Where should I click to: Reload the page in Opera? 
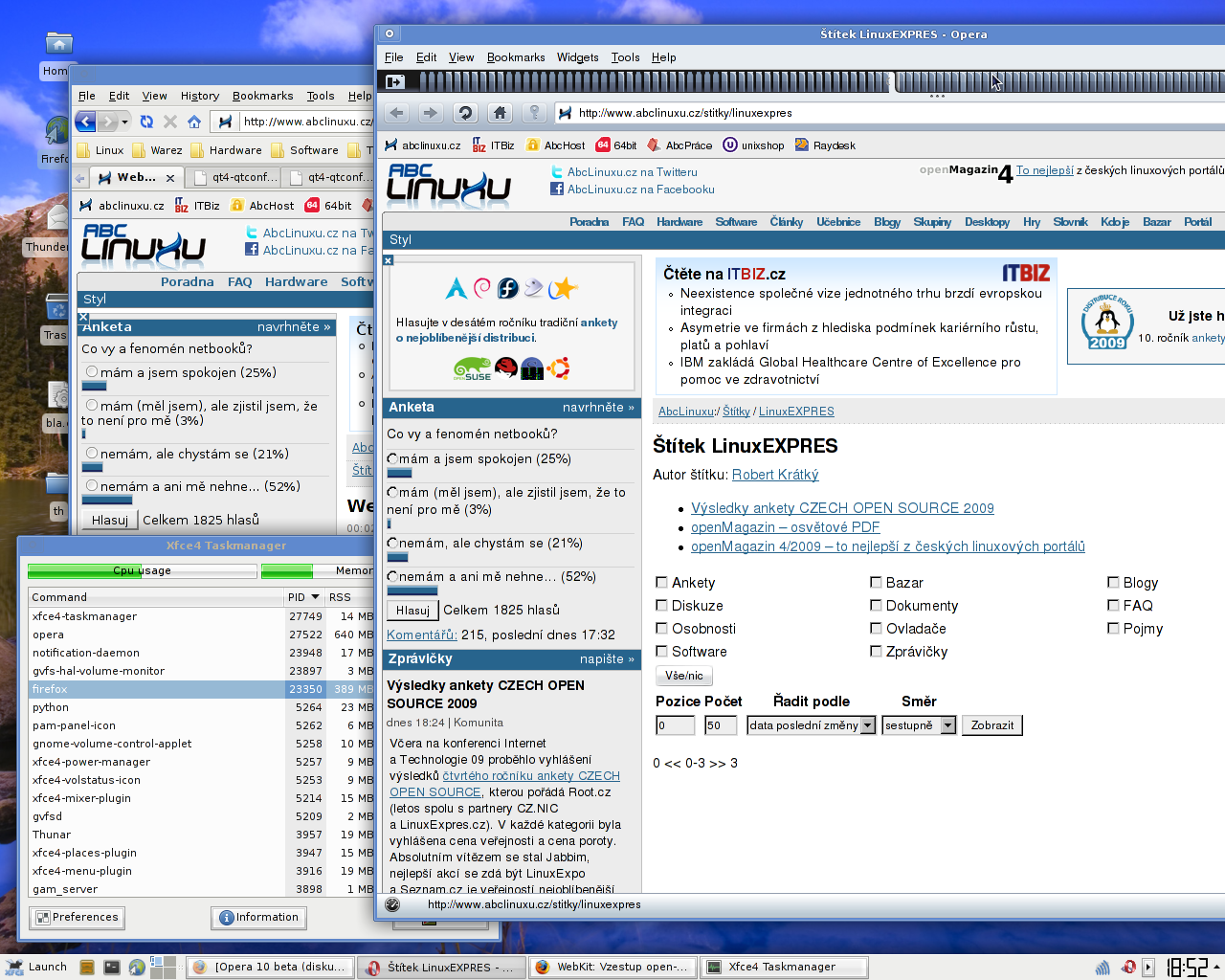point(465,113)
